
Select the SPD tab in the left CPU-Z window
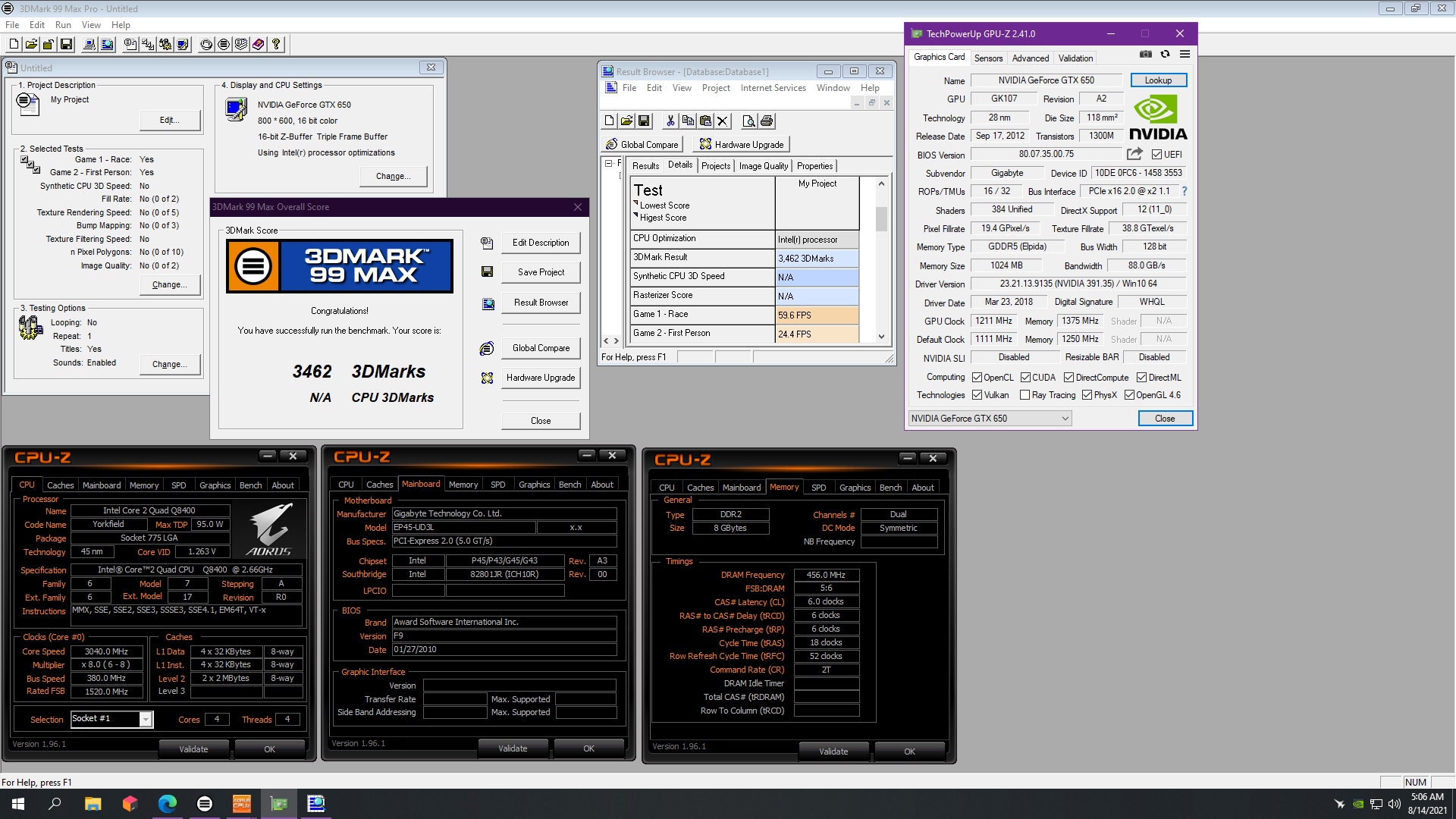click(x=179, y=485)
